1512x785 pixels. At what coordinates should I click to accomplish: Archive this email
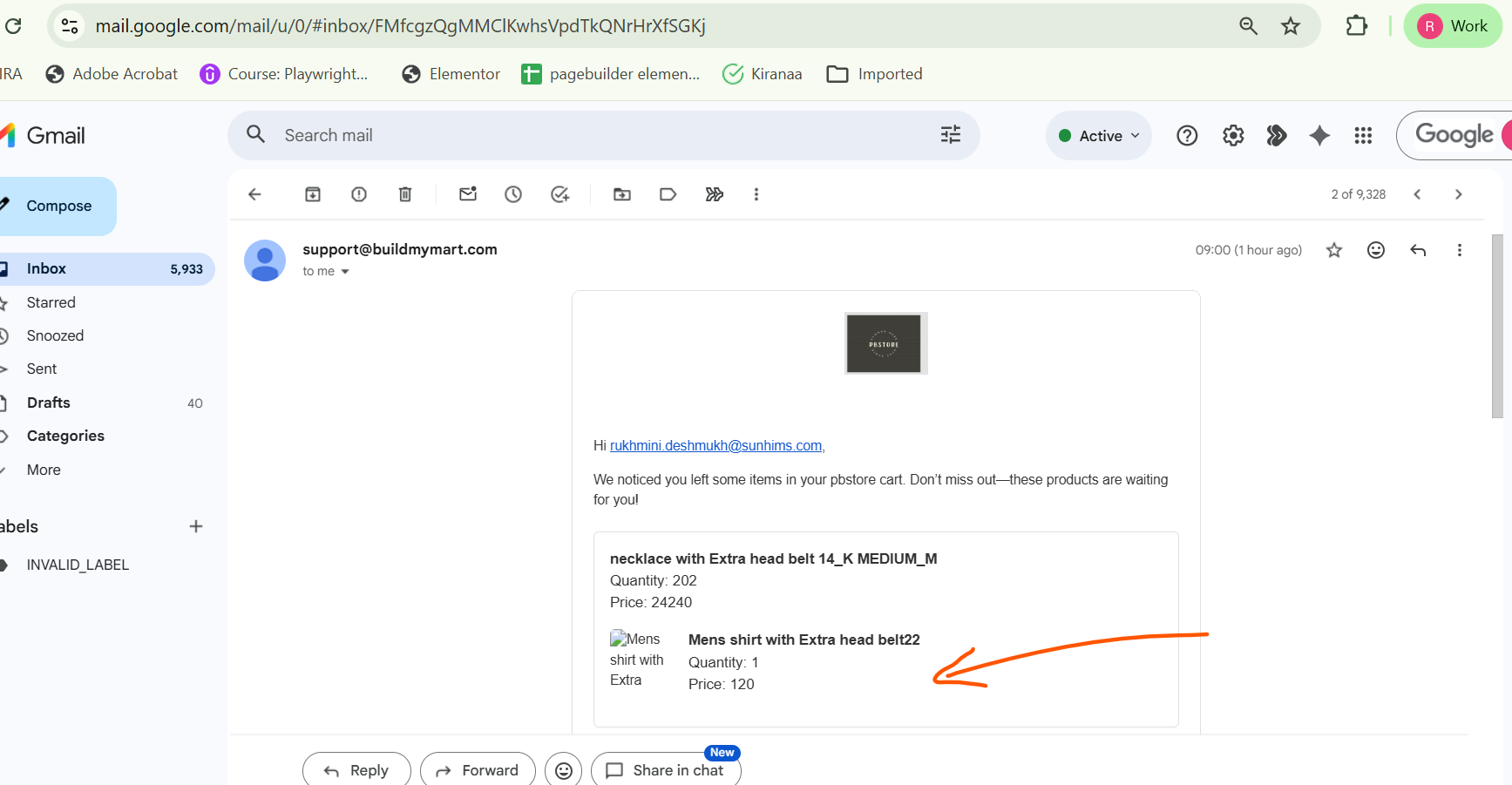pyautogui.click(x=313, y=194)
